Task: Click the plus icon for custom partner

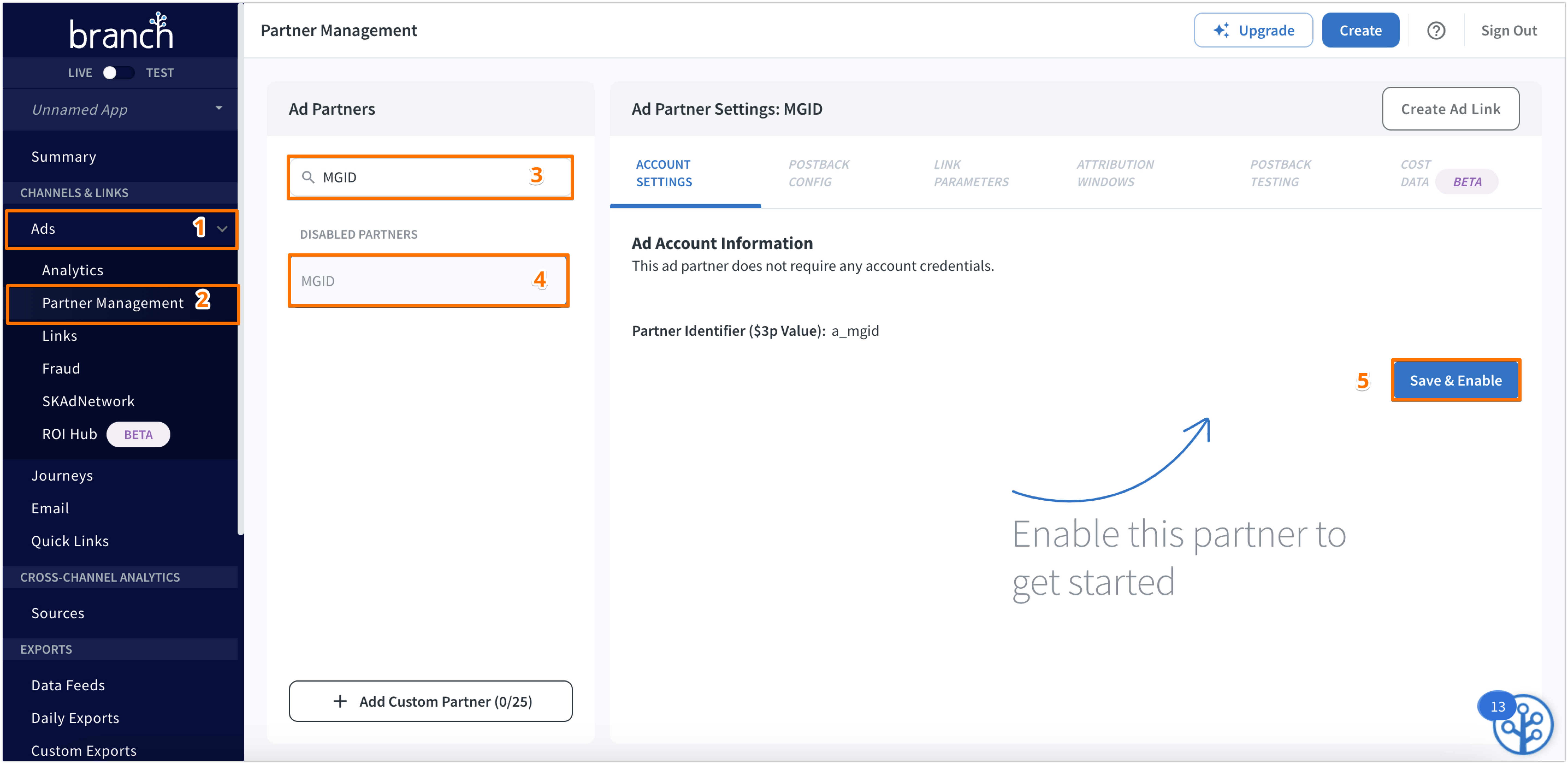Action: [340, 701]
